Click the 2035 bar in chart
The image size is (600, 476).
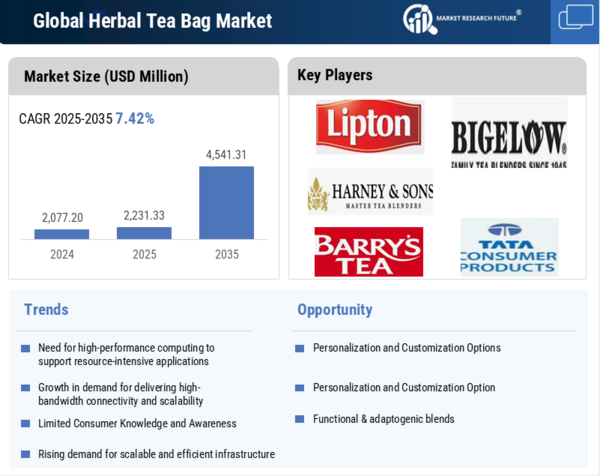[226, 202]
